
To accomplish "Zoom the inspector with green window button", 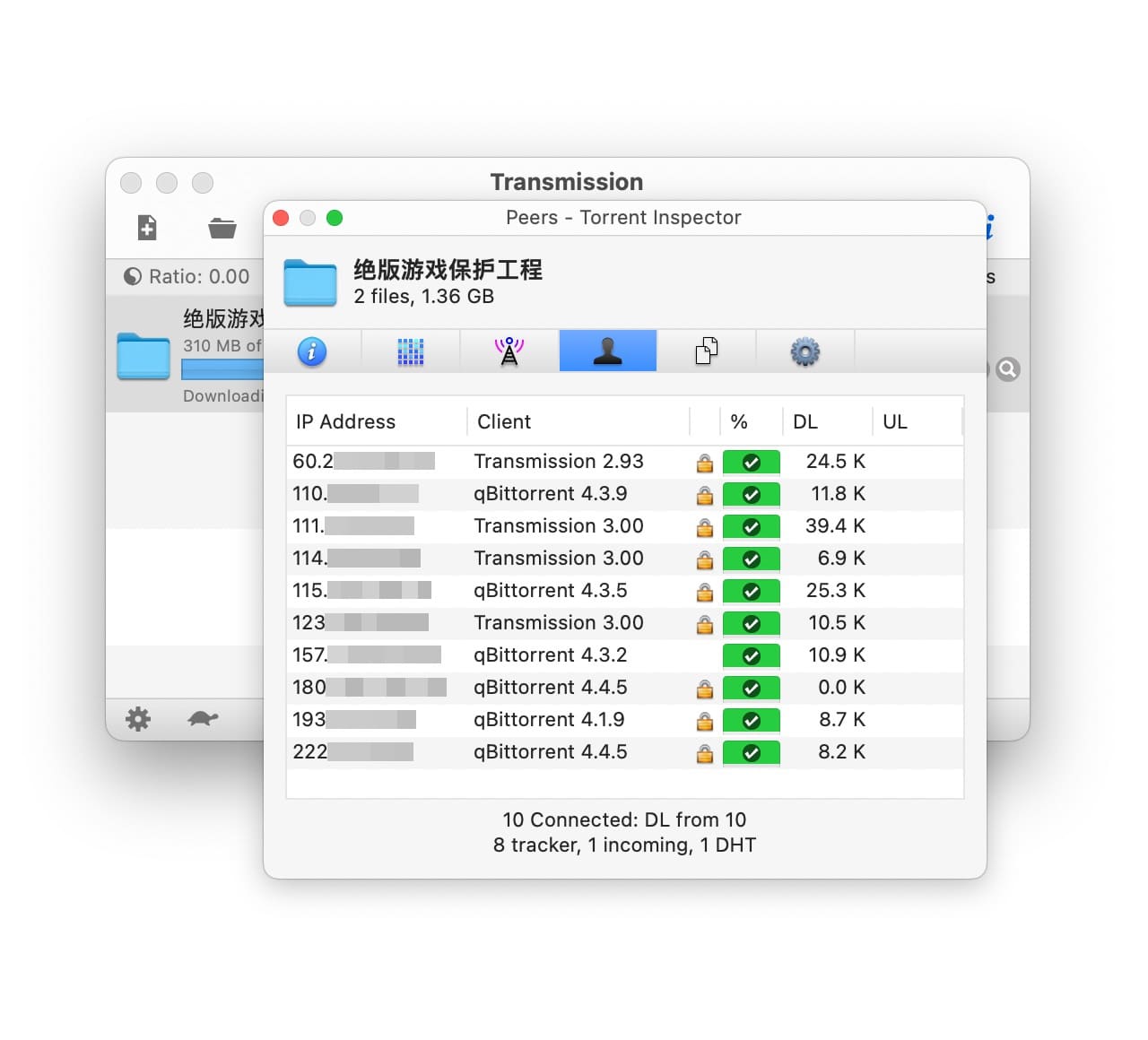I will coord(335,218).
